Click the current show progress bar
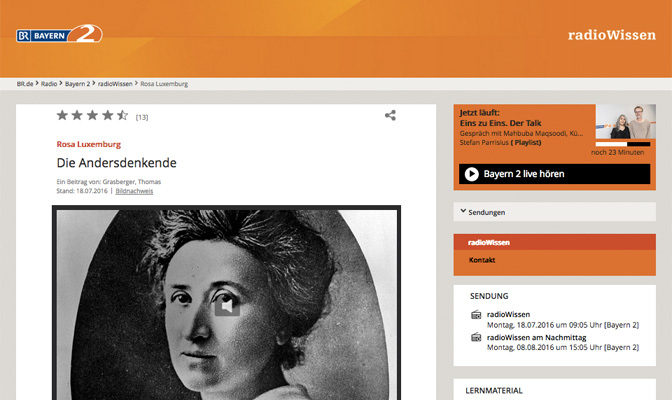The height and width of the screenshot is (400, 672). tap(623, 144)
